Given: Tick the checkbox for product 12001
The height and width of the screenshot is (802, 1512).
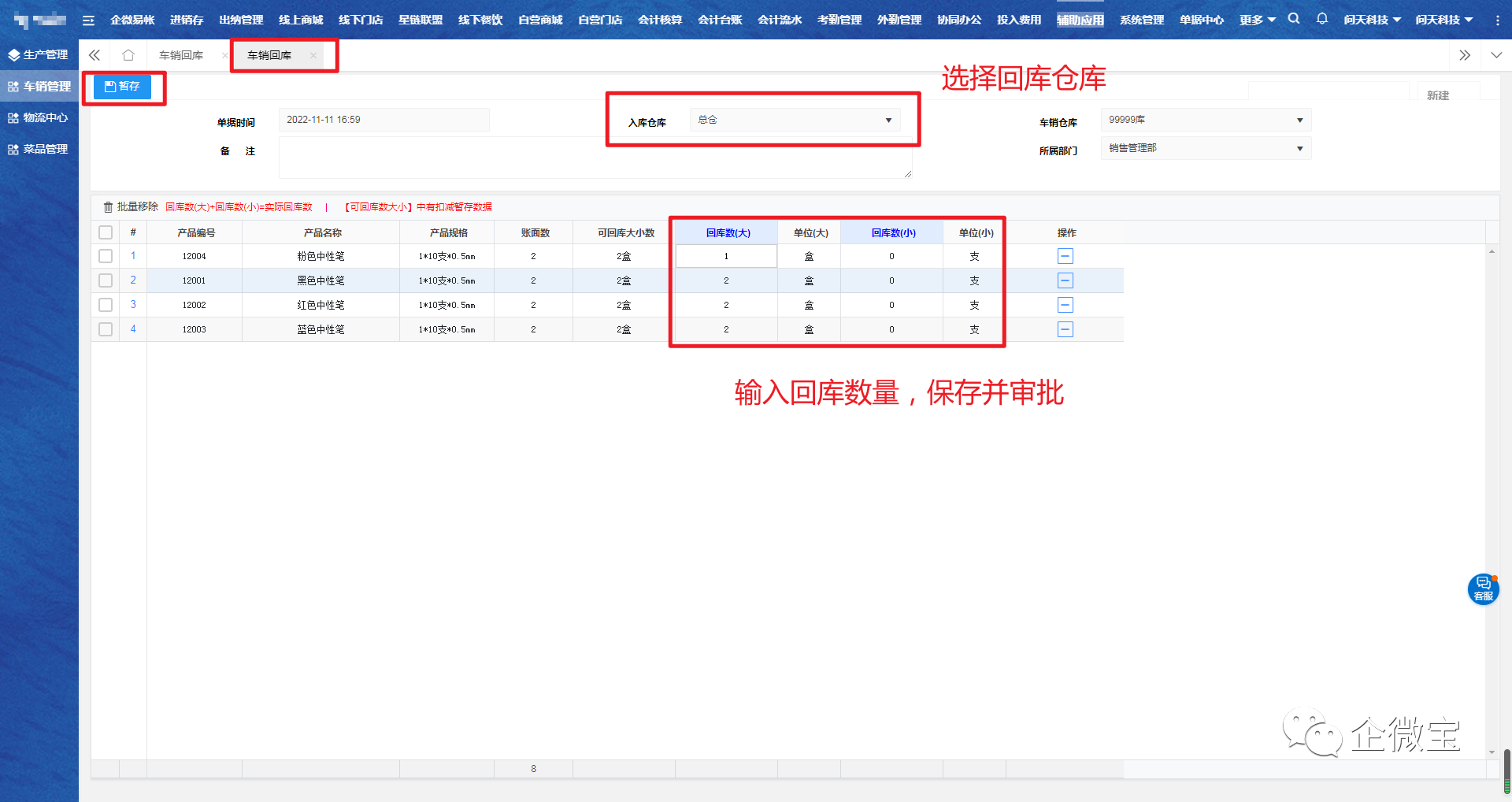Looking at the screenshot, I should (x=106, y=280).
